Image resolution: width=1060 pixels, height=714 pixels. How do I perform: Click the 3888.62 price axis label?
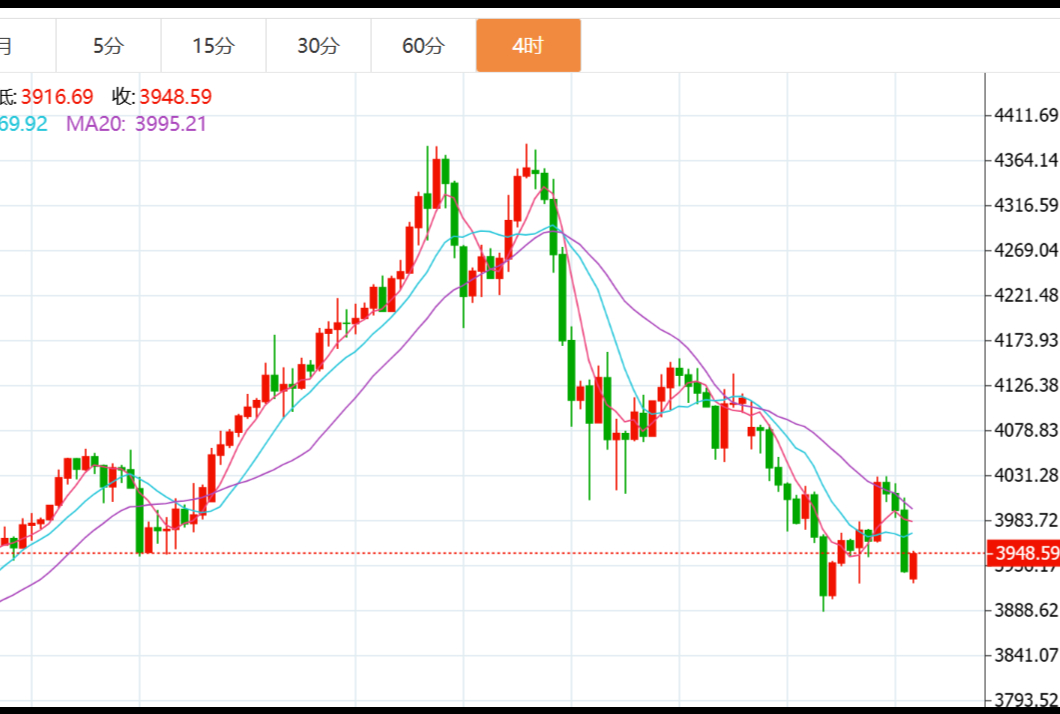click(1026, 610)
